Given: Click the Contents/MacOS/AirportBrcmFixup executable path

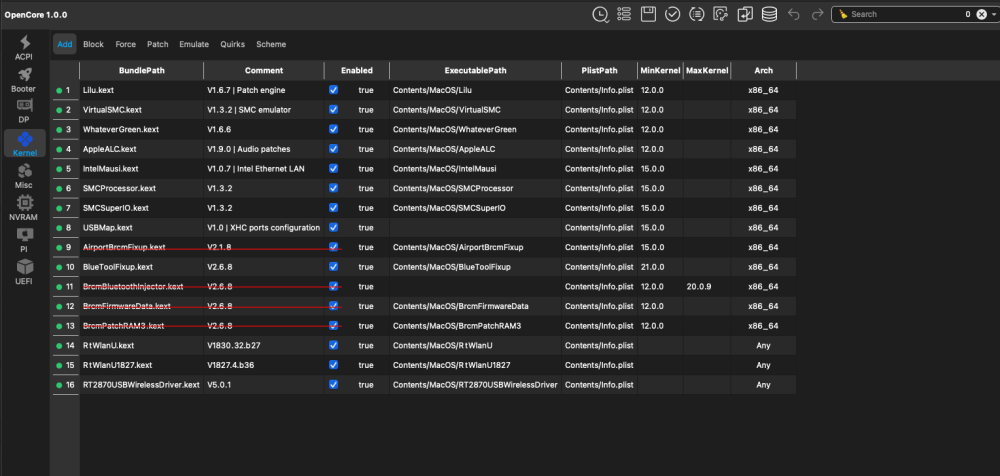Looking at the screenshot, I should pos(458,247).
